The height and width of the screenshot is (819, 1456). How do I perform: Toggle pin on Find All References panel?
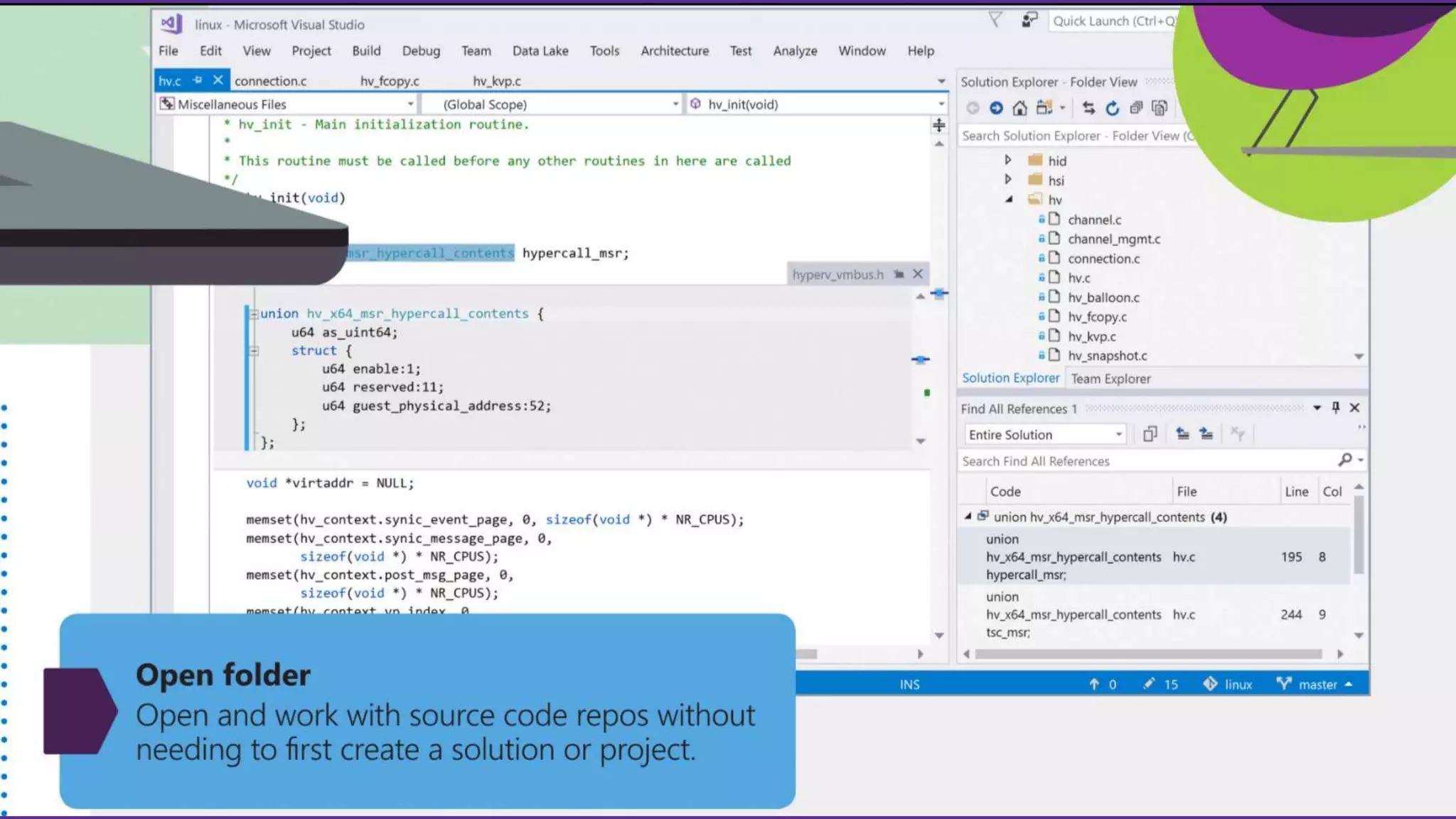pyautogui.click(x=1336, y=407)
